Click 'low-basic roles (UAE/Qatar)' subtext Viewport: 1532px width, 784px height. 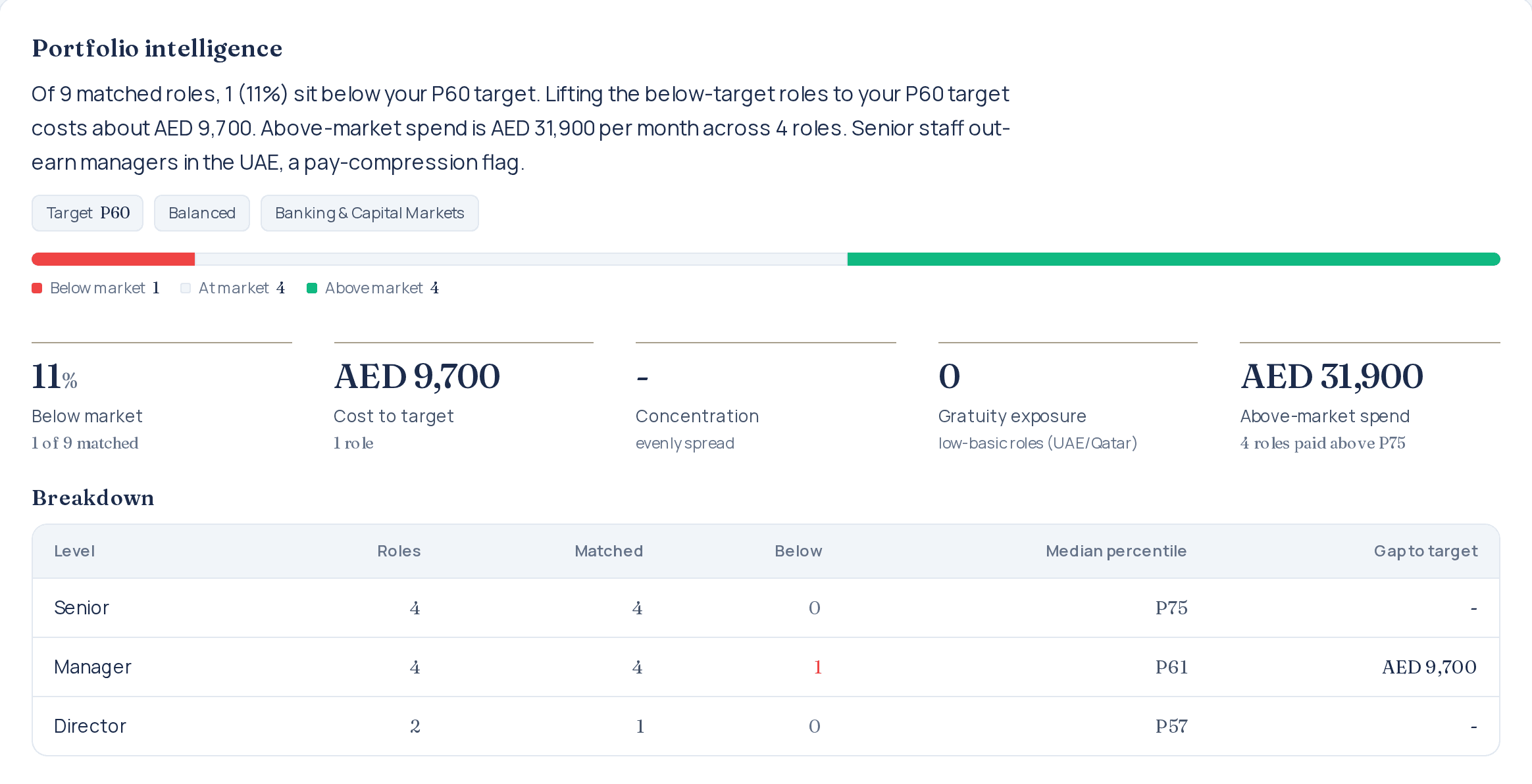pos(1038,443)
